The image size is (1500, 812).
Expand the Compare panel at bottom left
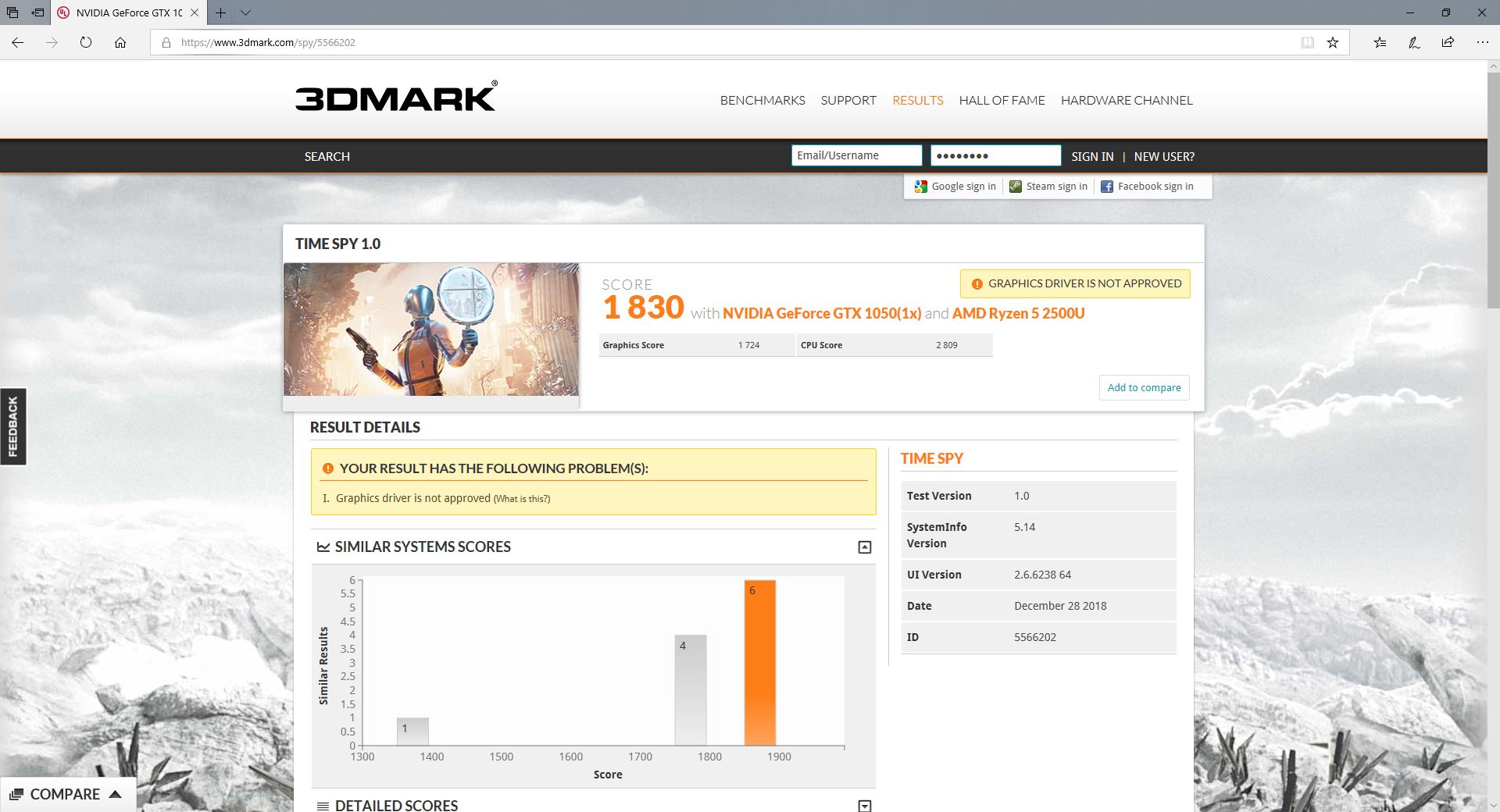tap(66, 794)
